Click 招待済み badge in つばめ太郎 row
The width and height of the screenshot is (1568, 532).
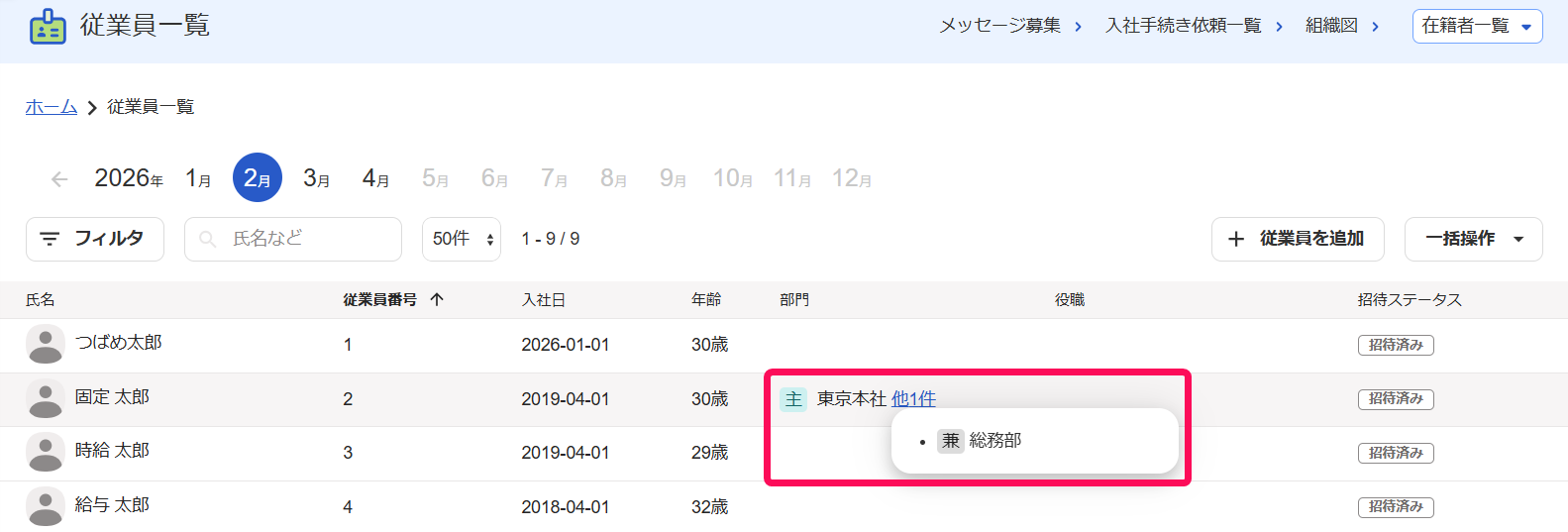pyautogui.click(x=1396, y=345)
